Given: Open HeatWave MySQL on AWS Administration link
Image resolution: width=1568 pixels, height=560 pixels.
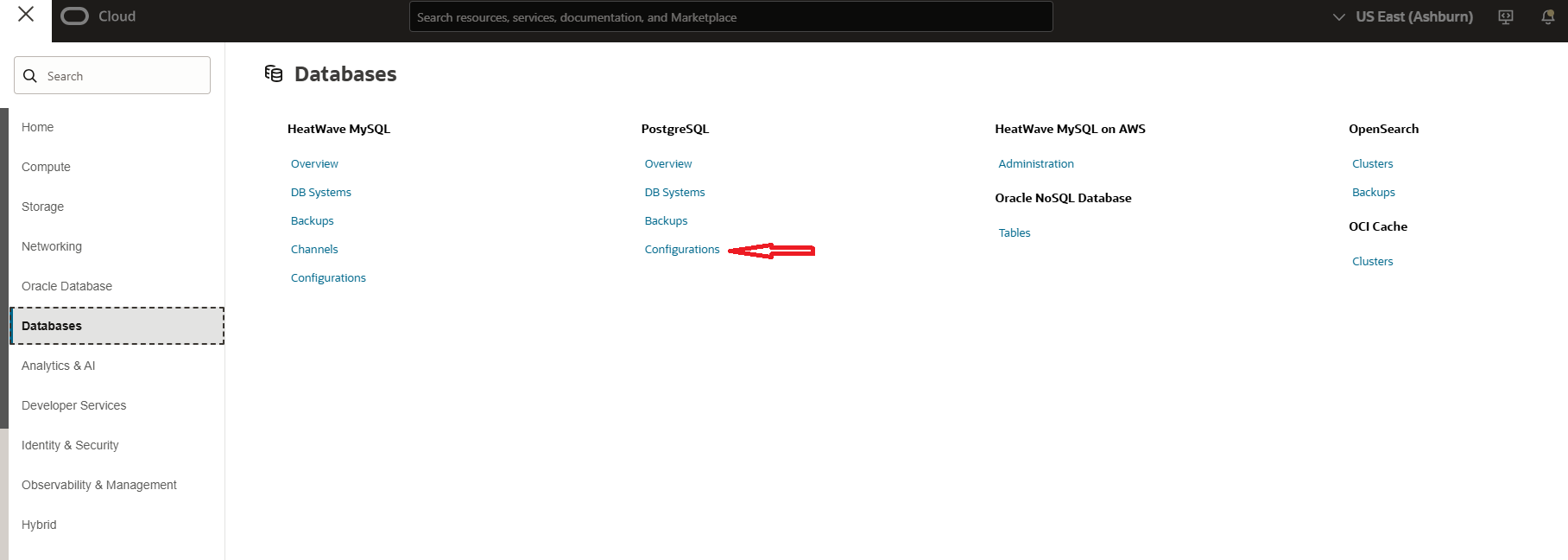Looking at the screenshot, I should 1036,163.
